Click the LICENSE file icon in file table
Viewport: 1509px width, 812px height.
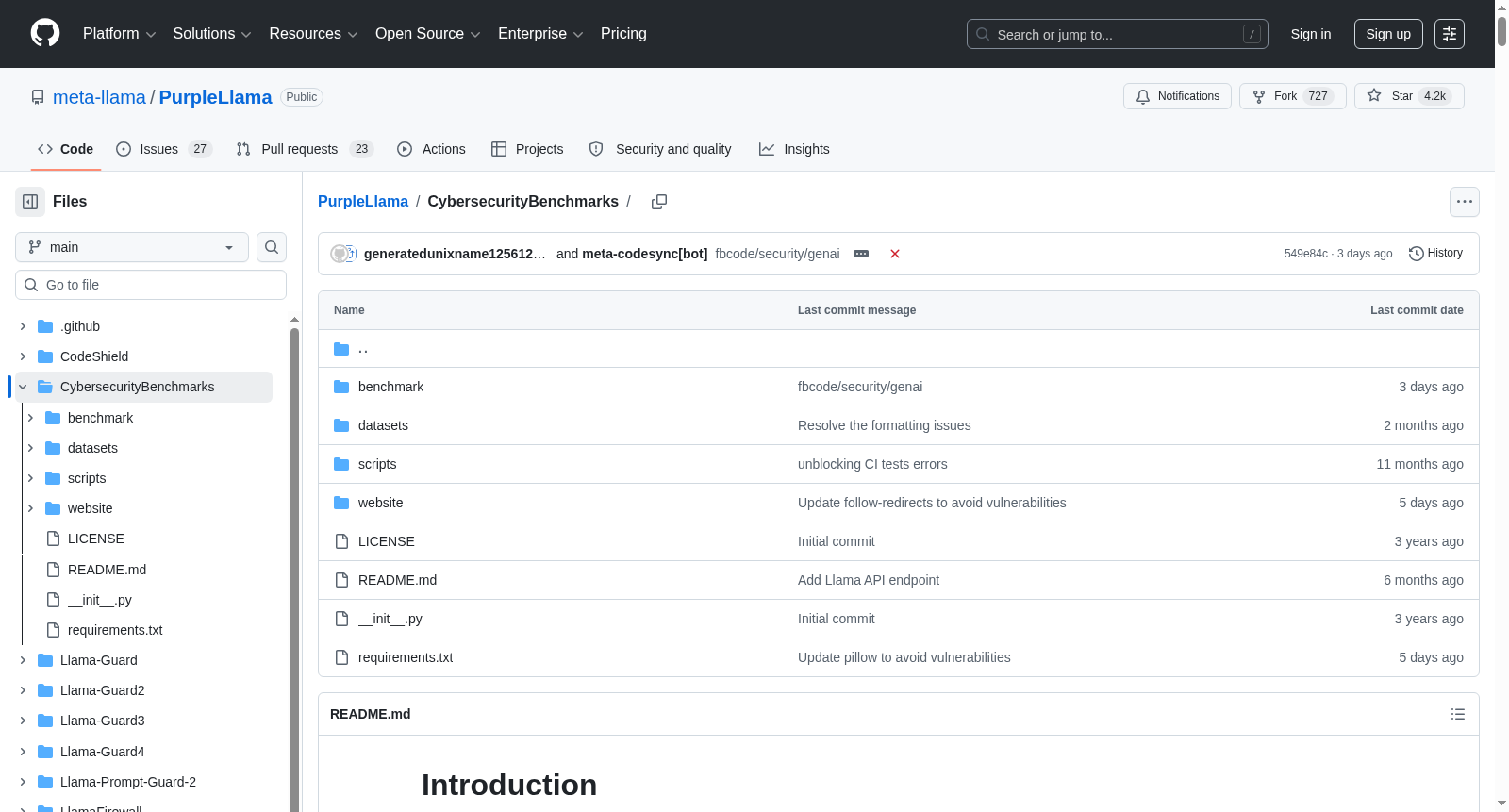pos(341,541)
